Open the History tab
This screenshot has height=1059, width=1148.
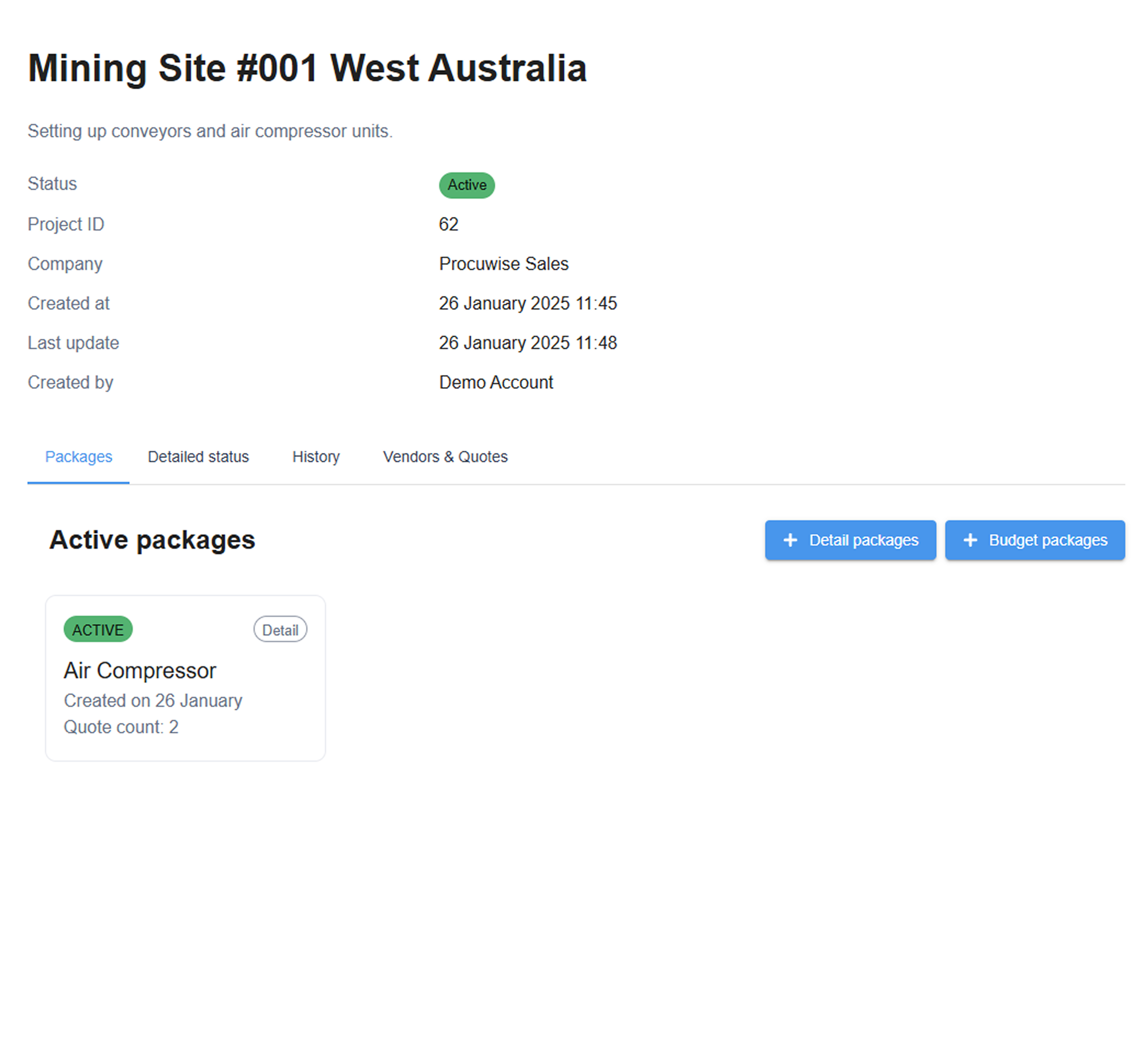pyautogui.click(x=316, y=457)
